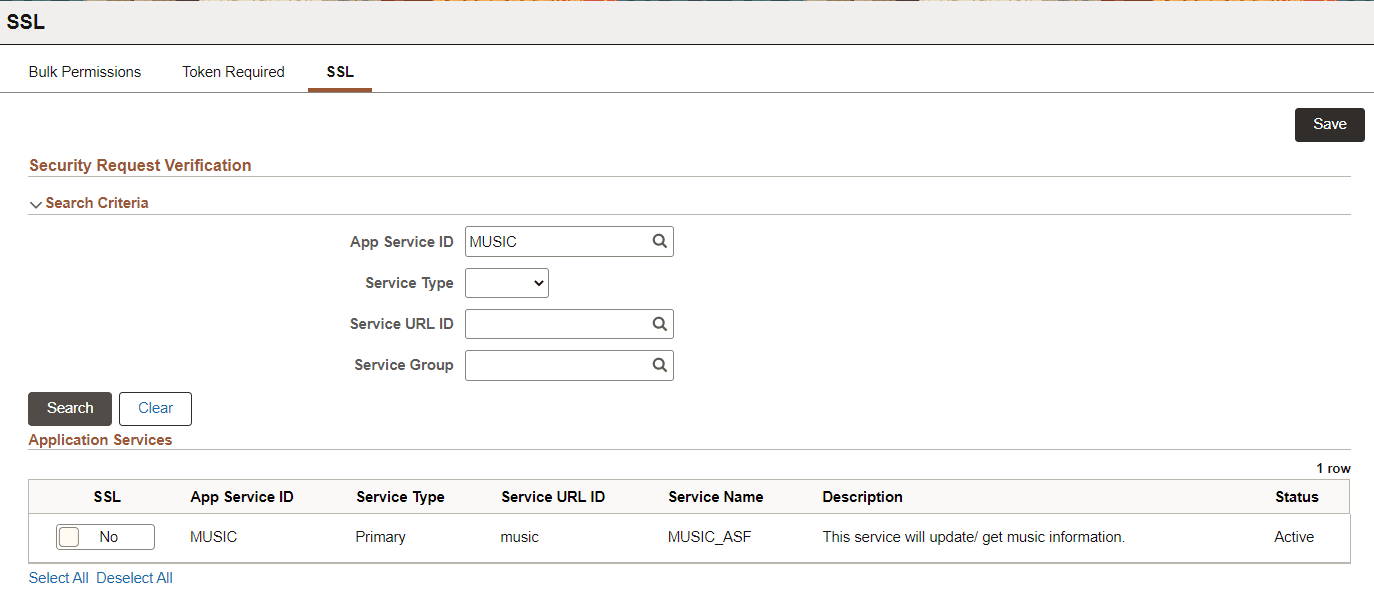The image size is (1374, 595).
Task: Open the Service Type dropdown
Action: pyautogui.click(x=506, y=282)
